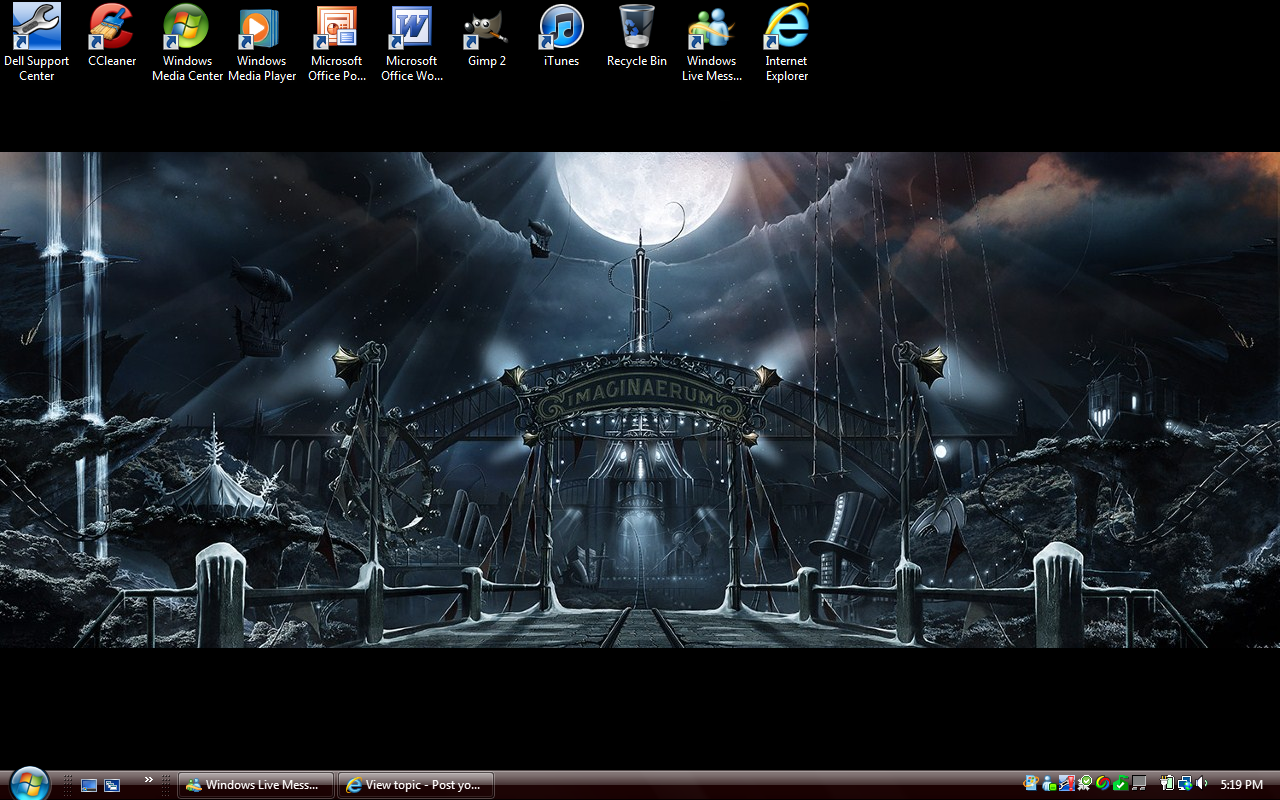Click Show Desktop in Quick Launch

point(89,786)
